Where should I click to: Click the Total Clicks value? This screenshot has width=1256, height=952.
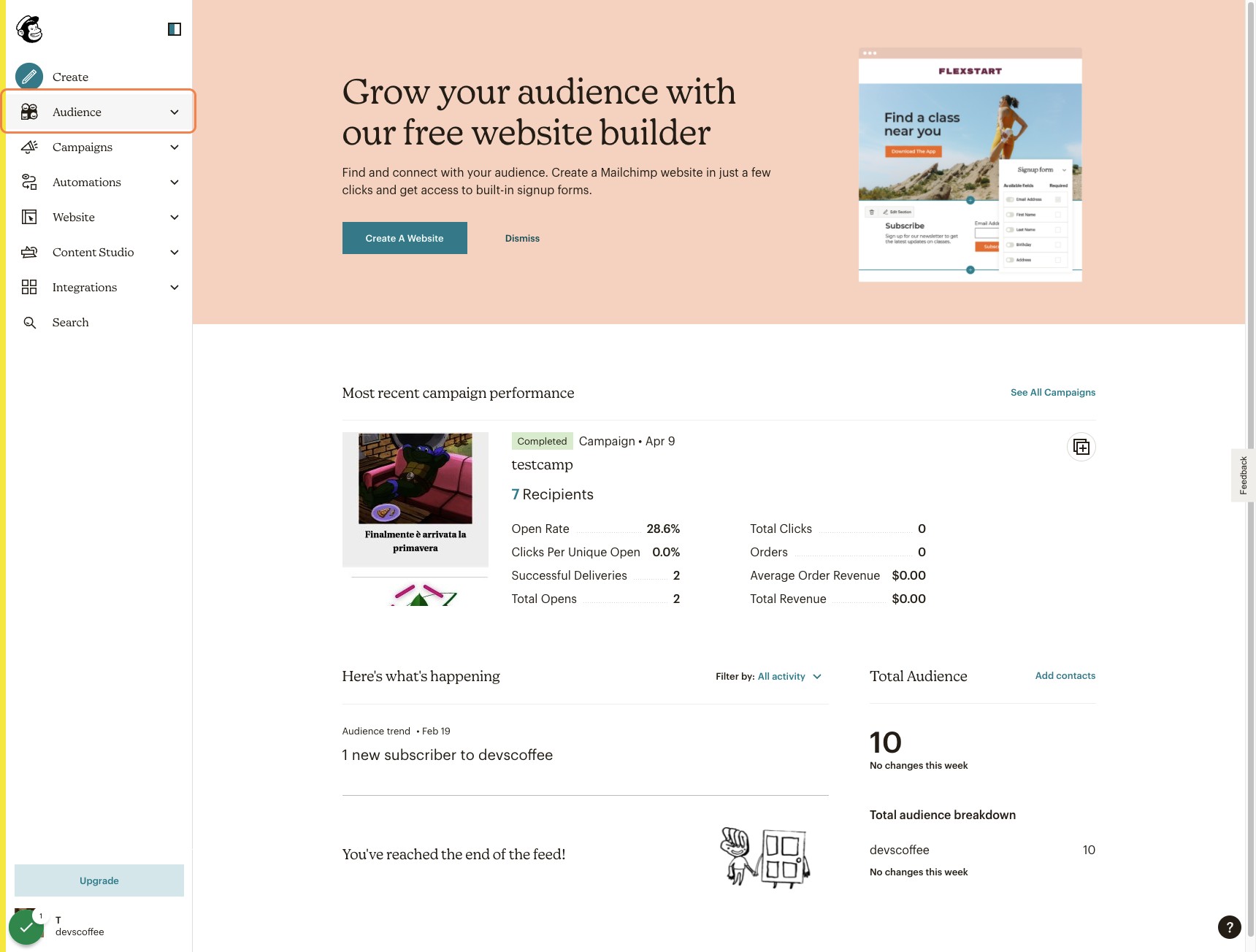pyautogui.click(x=922, y=529)
